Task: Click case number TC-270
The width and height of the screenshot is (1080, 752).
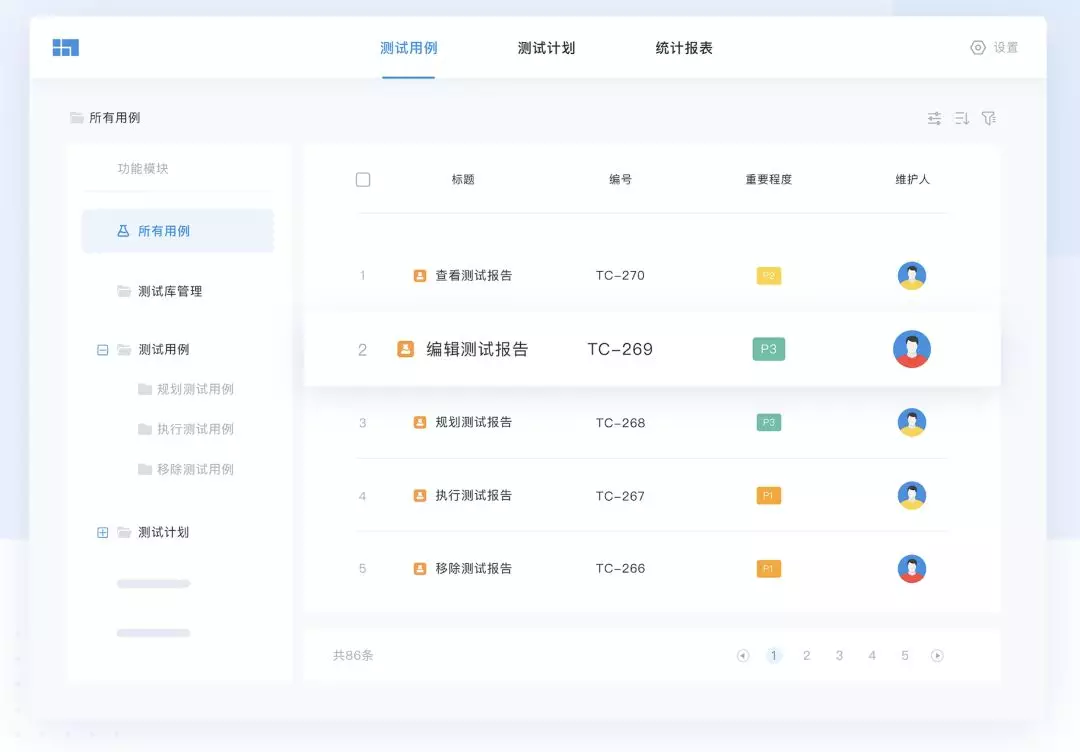Action: pyautogui.click(x=620, y=275)
